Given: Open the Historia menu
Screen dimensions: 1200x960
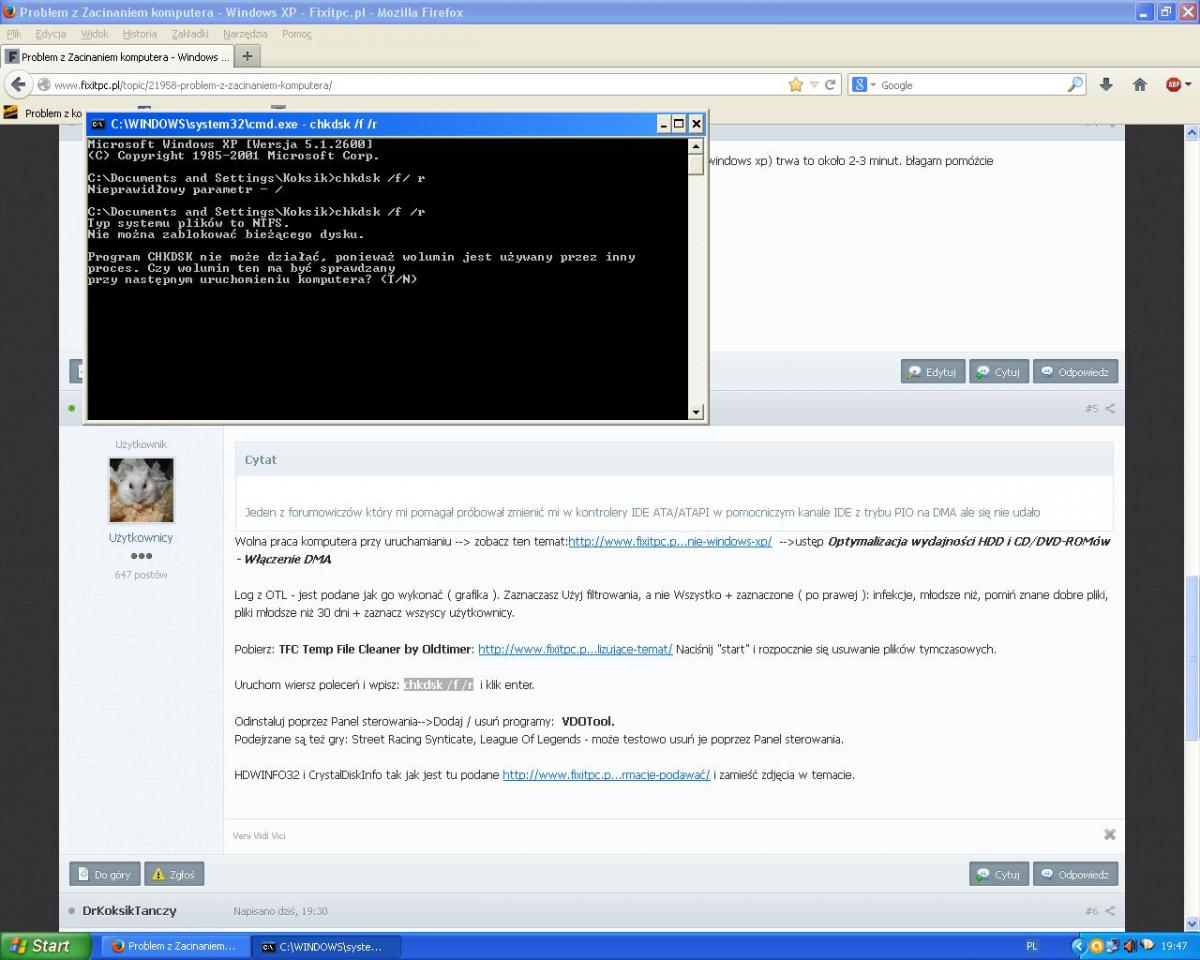Looking at the screenshot, I should point(140,34).
